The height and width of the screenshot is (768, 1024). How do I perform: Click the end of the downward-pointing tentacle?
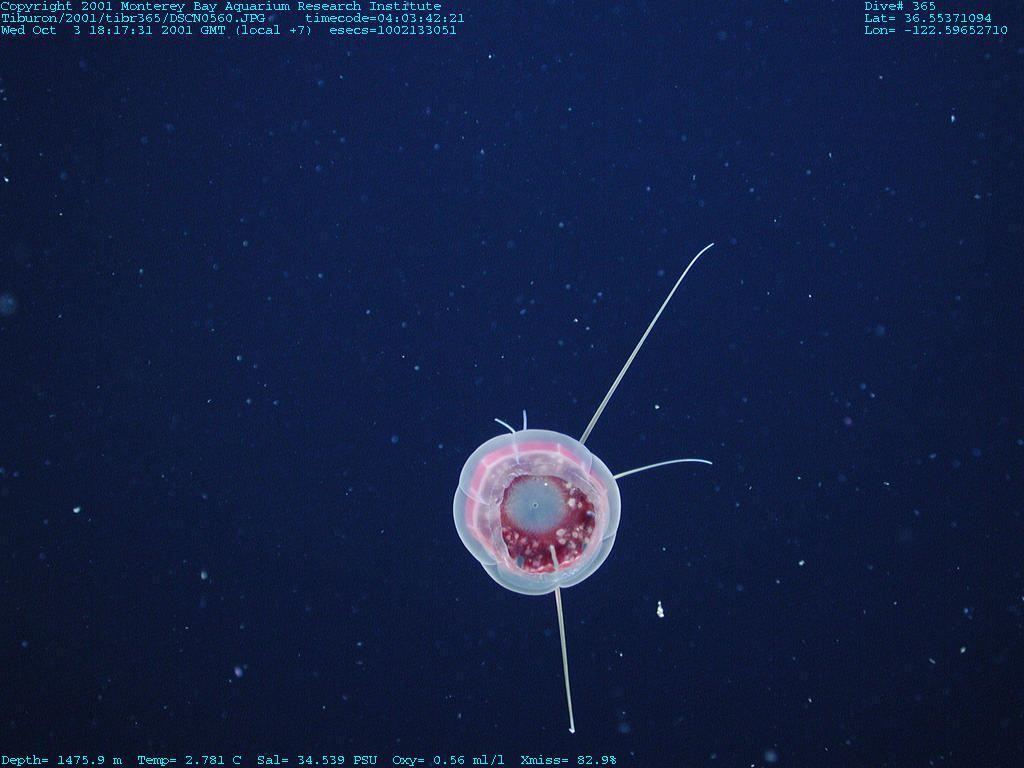[x=572, y=730]
